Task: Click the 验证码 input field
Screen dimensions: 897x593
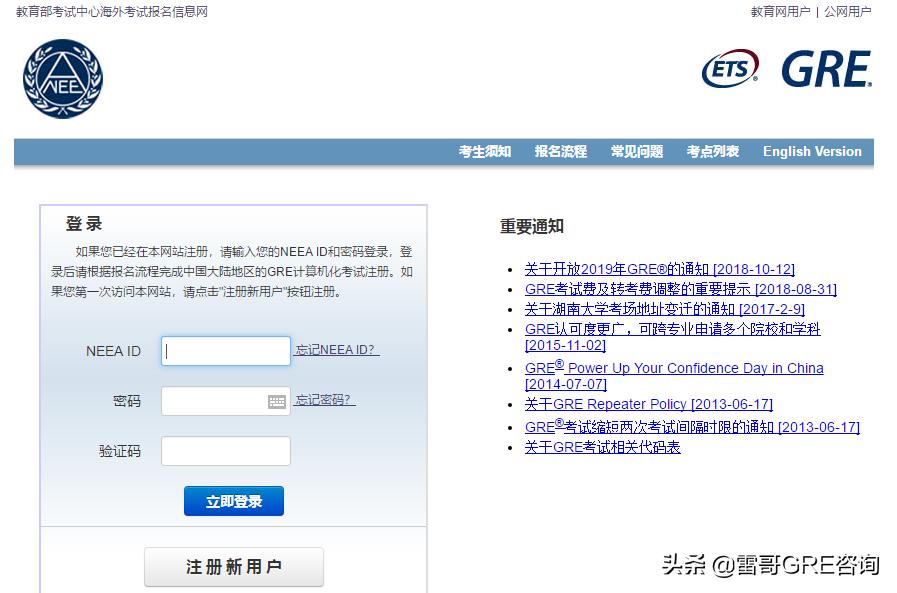Action: click(225, 451)
